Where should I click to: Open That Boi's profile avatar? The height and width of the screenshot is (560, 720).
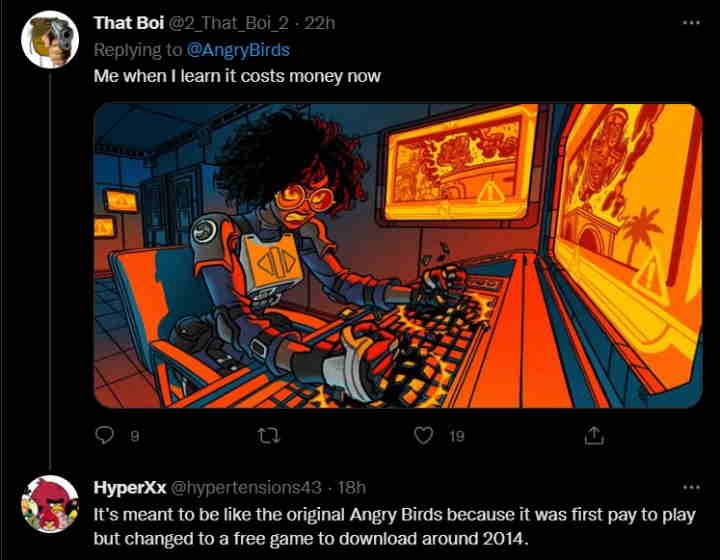click(50, 39)
